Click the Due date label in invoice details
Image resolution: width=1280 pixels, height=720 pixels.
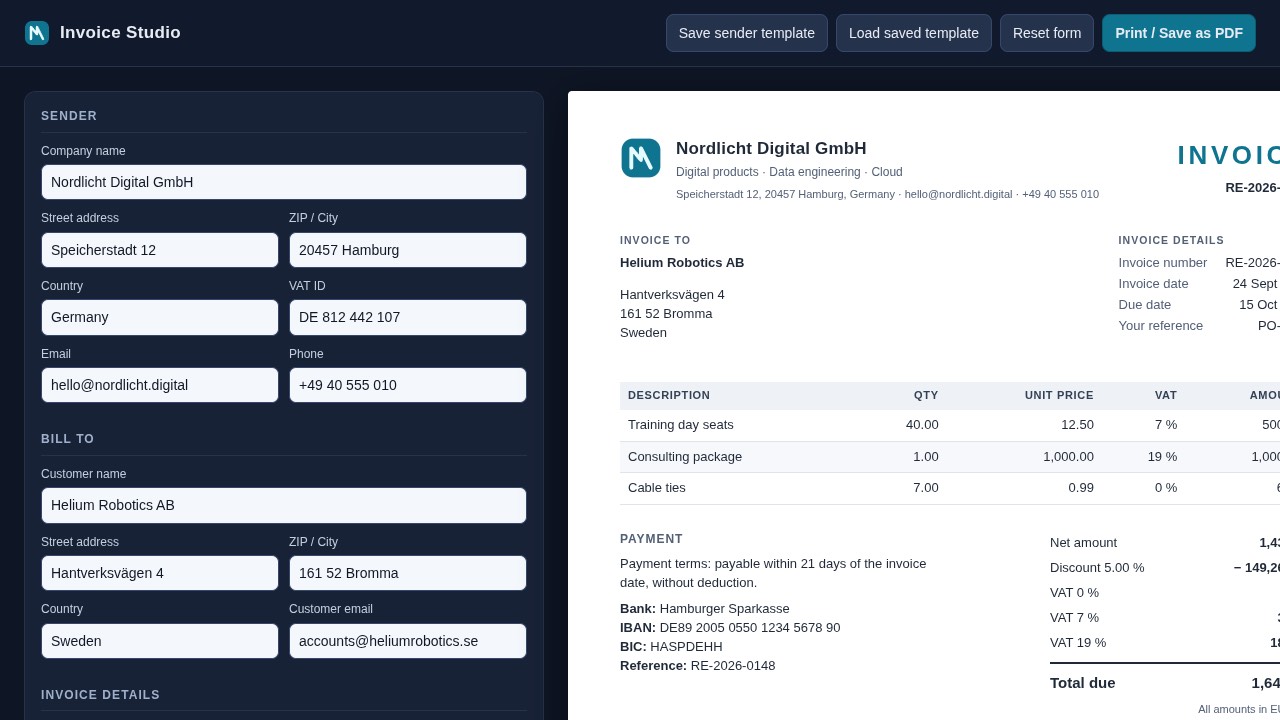tap(1145, 305)
